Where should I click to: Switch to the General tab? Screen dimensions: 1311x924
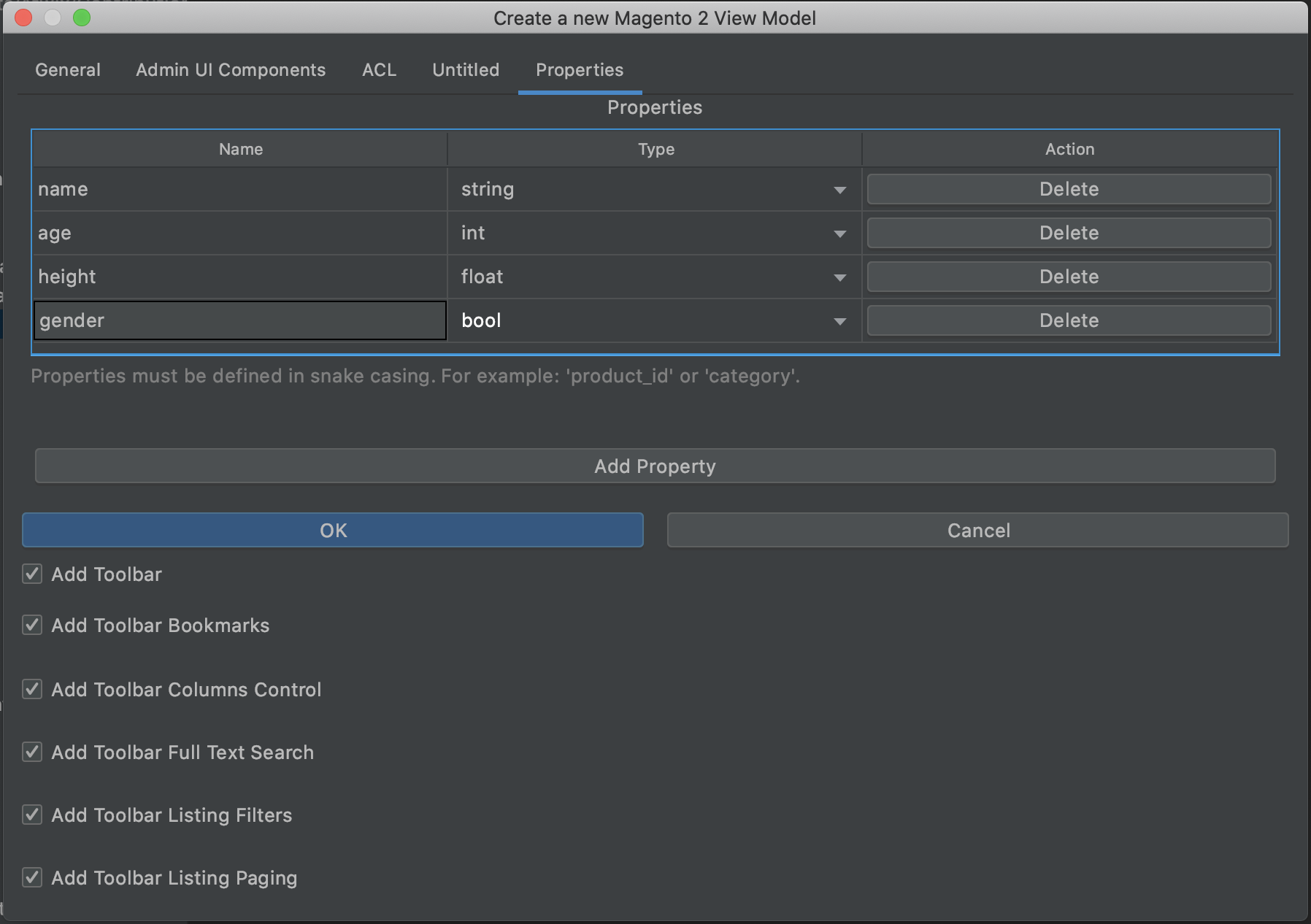click(68, 70)
